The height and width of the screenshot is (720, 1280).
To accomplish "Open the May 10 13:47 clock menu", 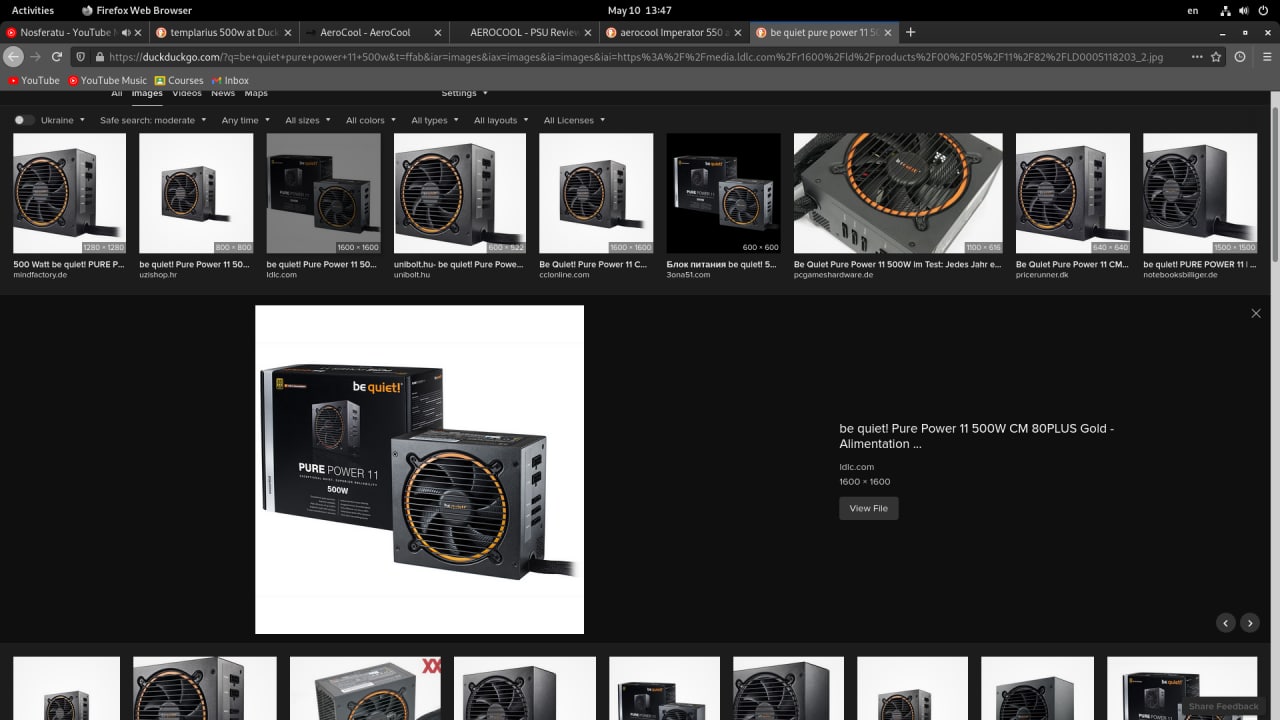I will (640, 10).
